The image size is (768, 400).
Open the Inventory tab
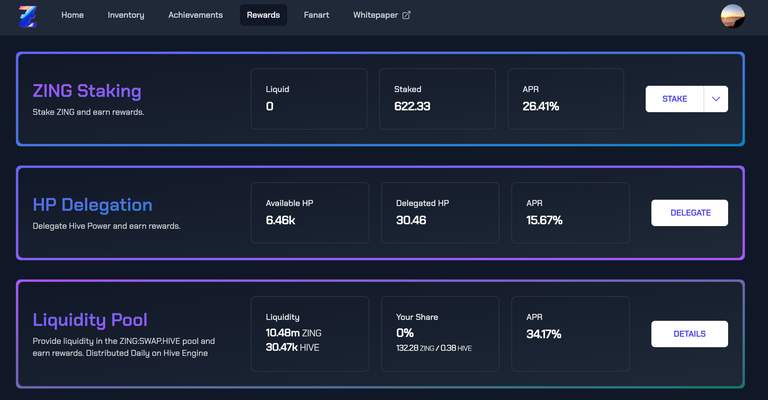(x=126, y=15)
